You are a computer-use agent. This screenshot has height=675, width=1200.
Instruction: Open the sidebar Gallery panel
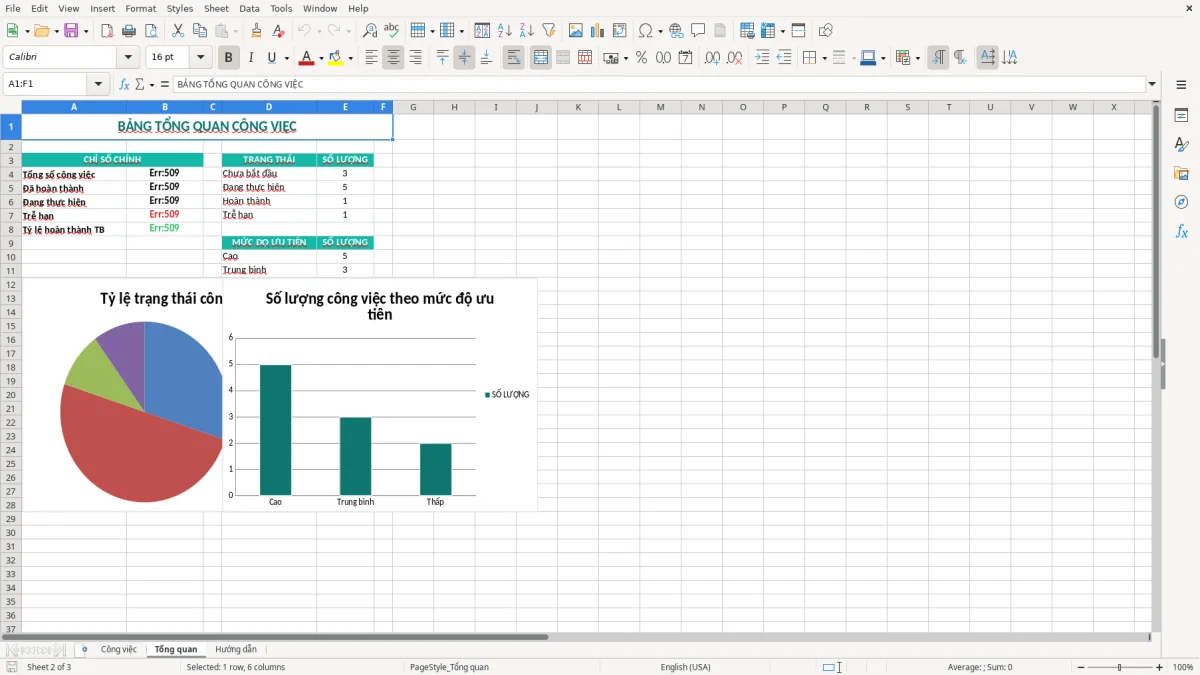tap(1181, 174)
